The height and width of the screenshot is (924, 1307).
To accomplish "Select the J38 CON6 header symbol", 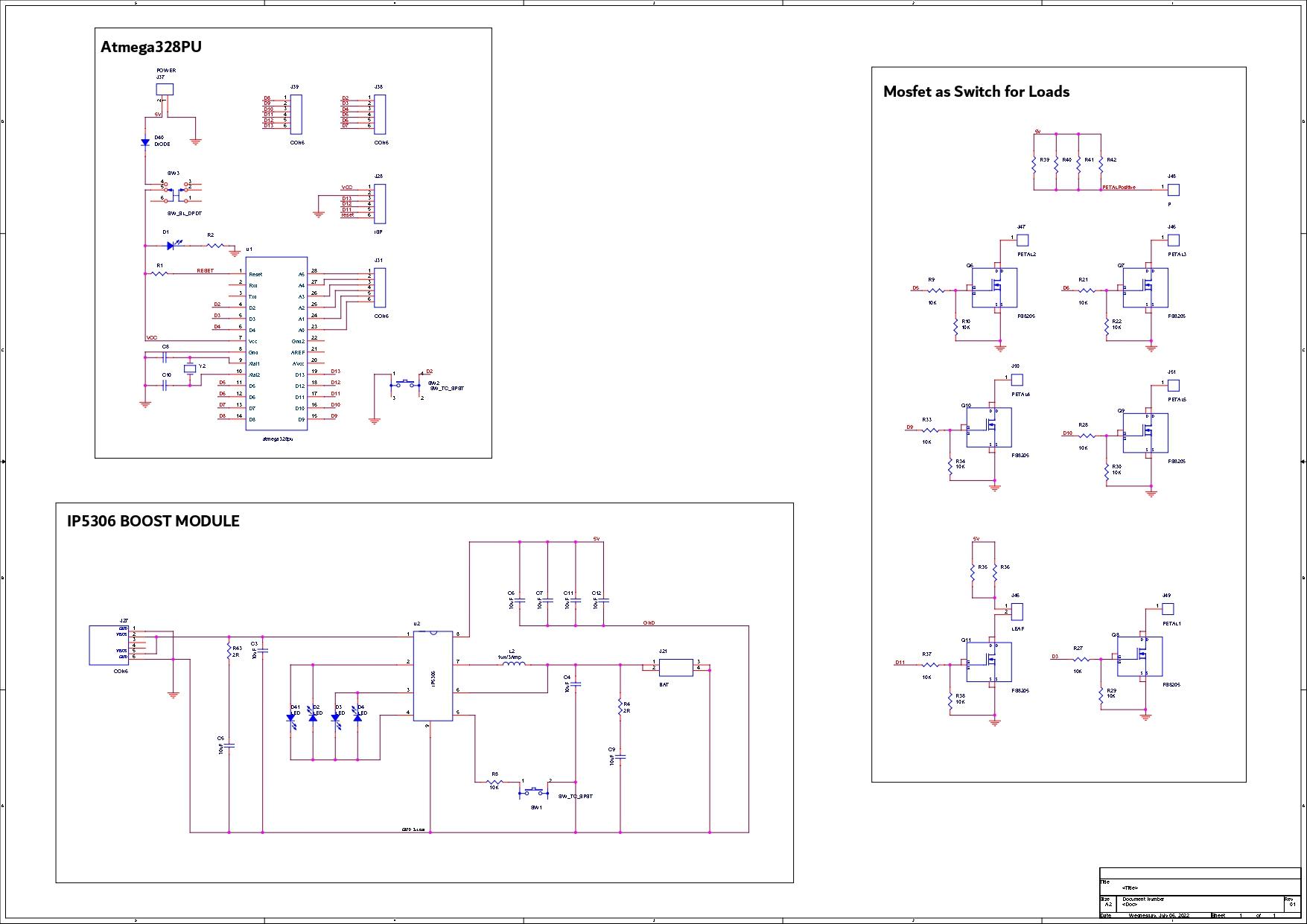I will [380, 115].
